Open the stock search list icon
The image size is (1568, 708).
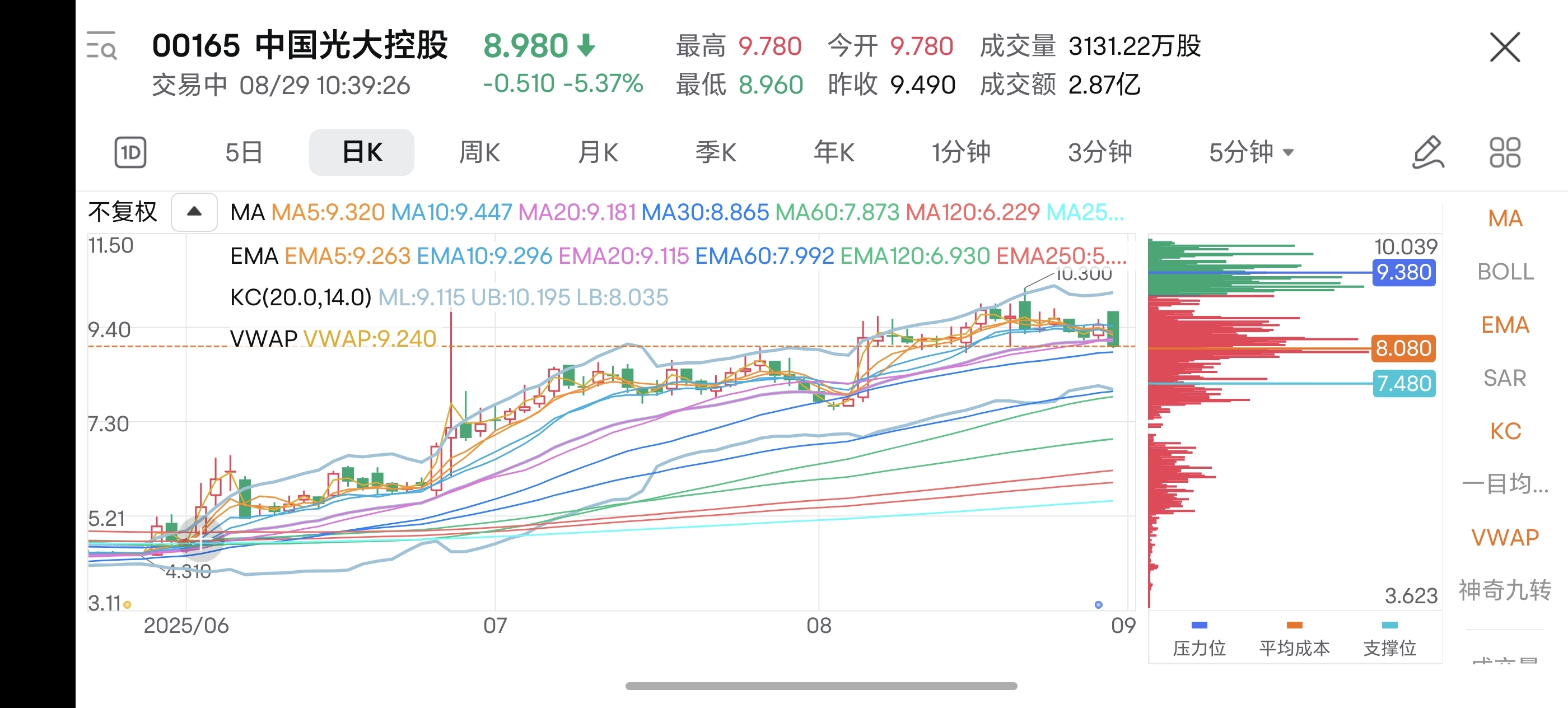pos(101,46)
